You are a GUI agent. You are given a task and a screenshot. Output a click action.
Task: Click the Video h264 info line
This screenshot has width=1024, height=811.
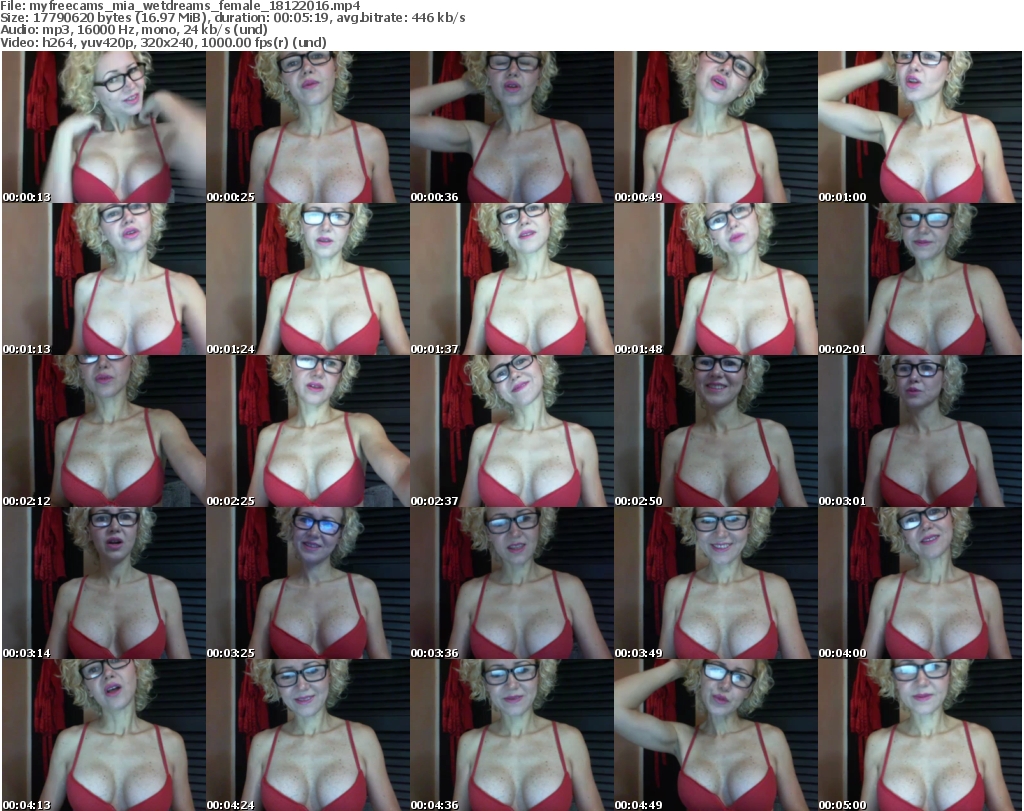pos(163,42)
